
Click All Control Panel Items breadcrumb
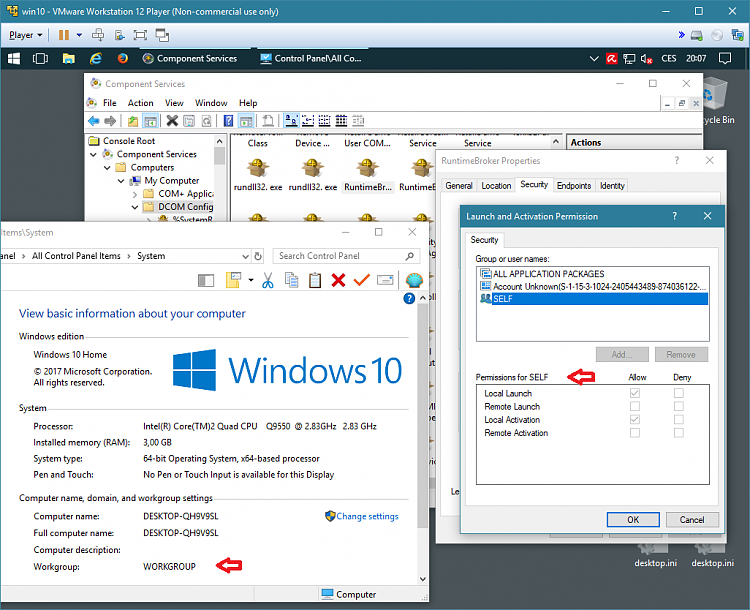(76, 256)
